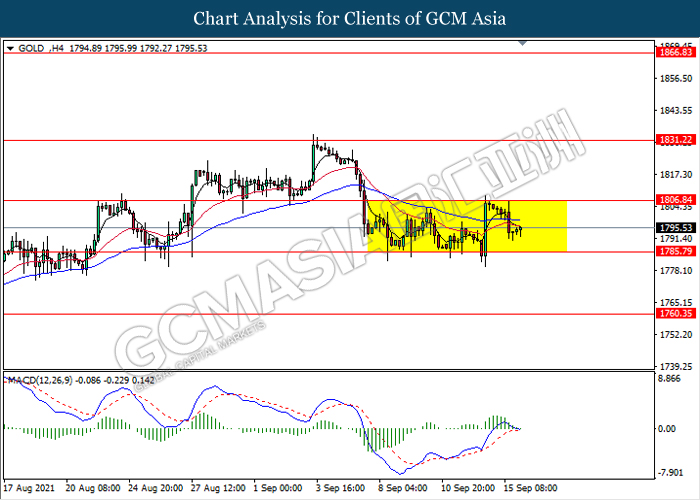This screenshot has height=500, width=700.
Task: Click the MACD scale value 0.00
Action: click(x=667, y=429)
